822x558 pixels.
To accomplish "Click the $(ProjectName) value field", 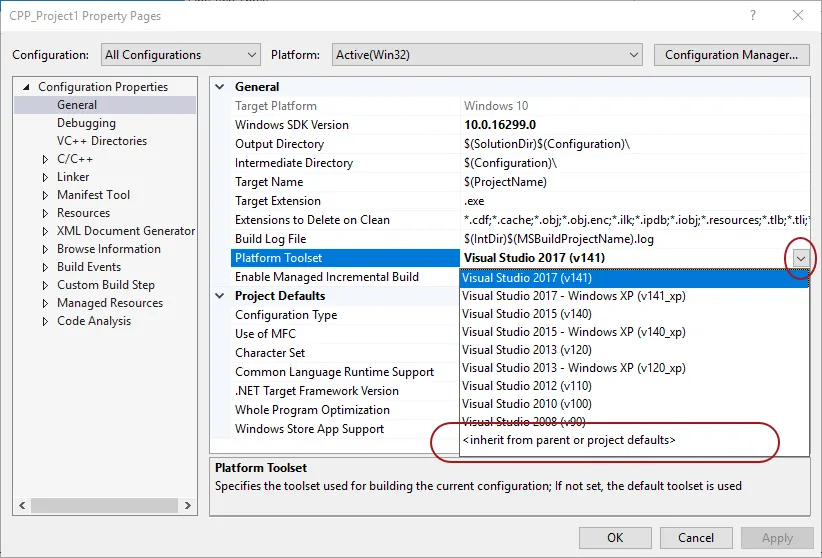I will 634,182.
